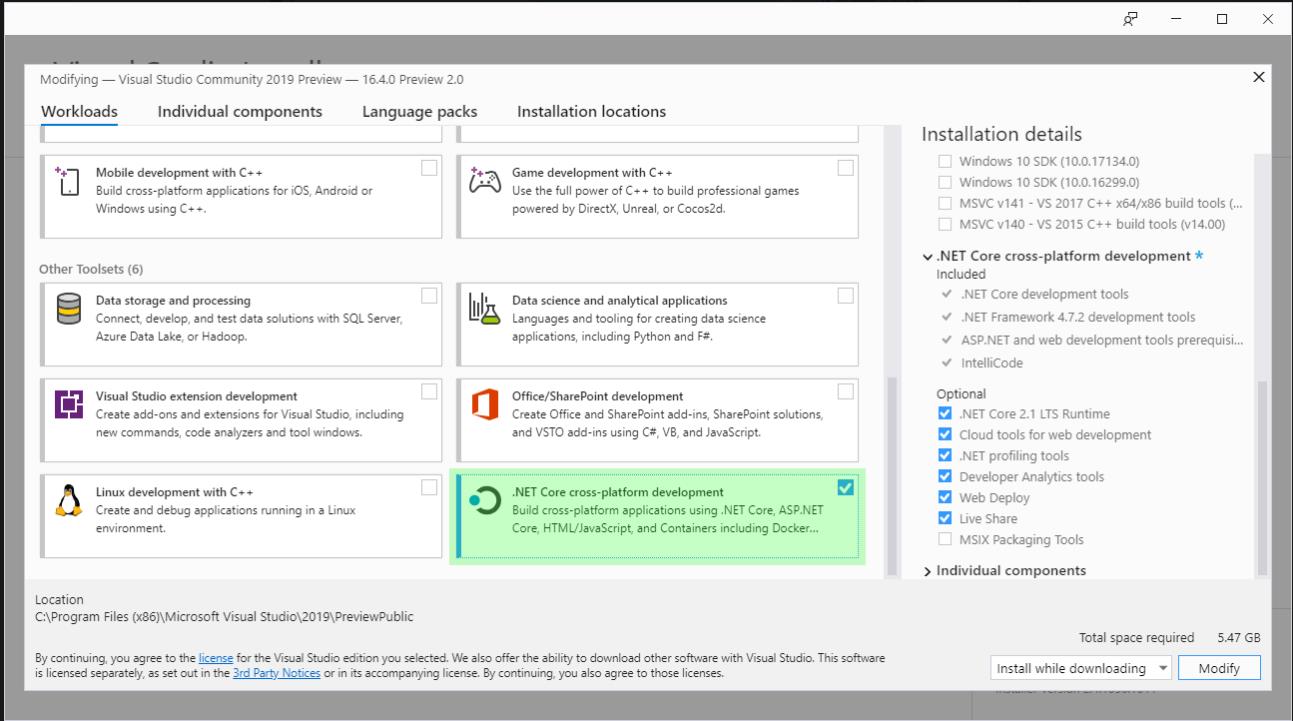Viewport: 1293px width, 721px height.
Task: Click the Linux penguin icon
Action: pos(69,500)
